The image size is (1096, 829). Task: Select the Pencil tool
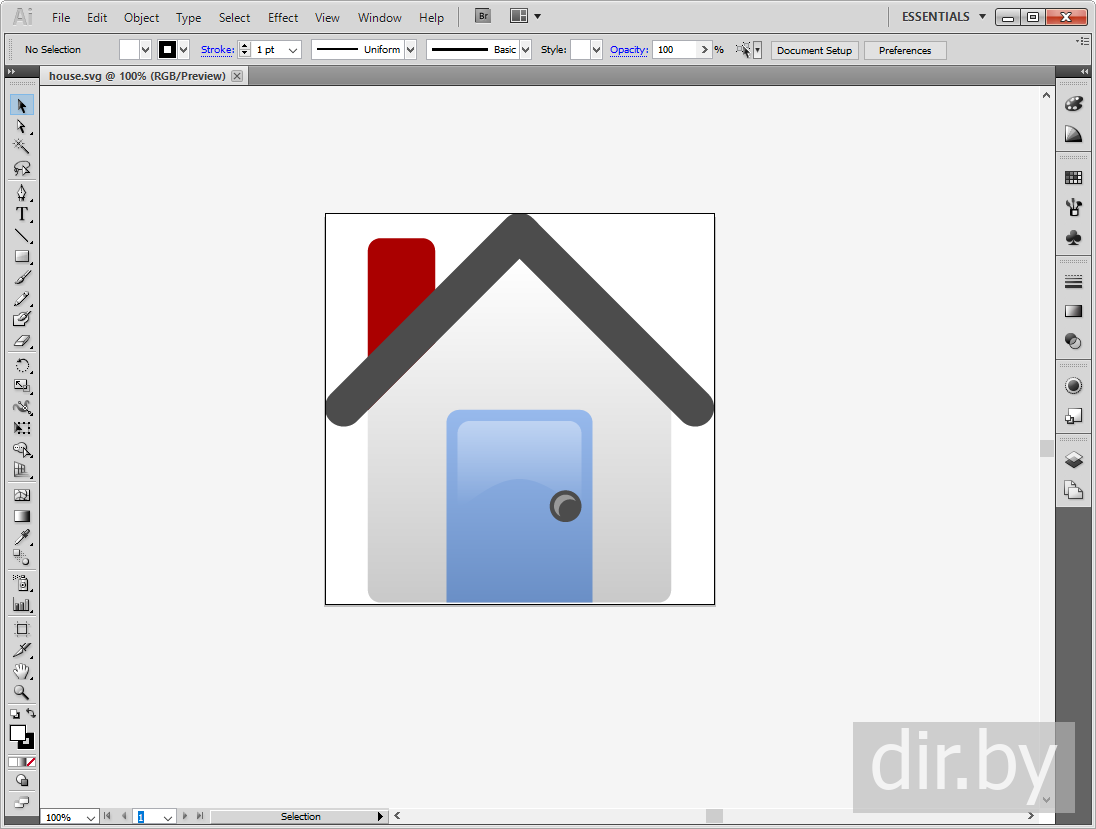pos(22,298)
